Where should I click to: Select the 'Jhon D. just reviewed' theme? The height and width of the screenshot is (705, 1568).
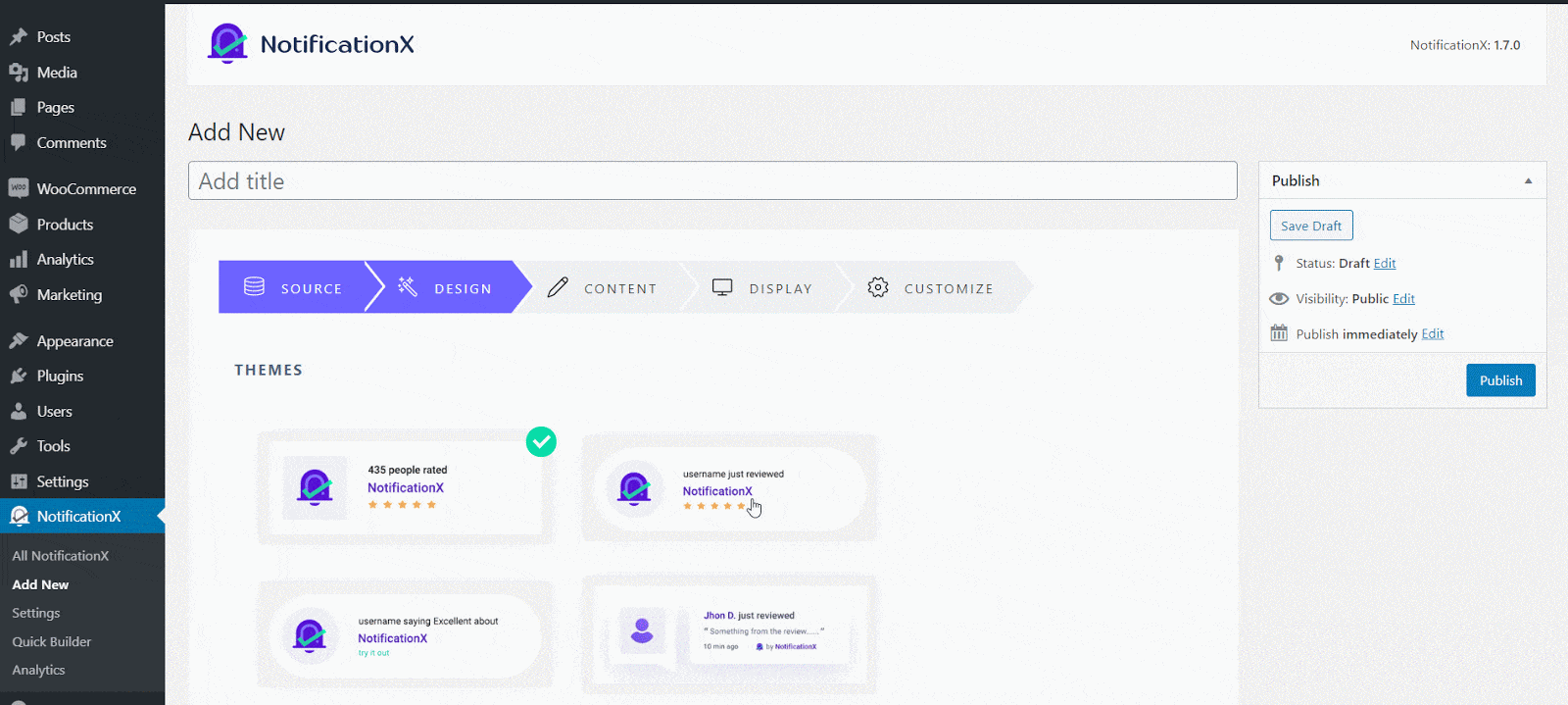click(x=730, y=634)
